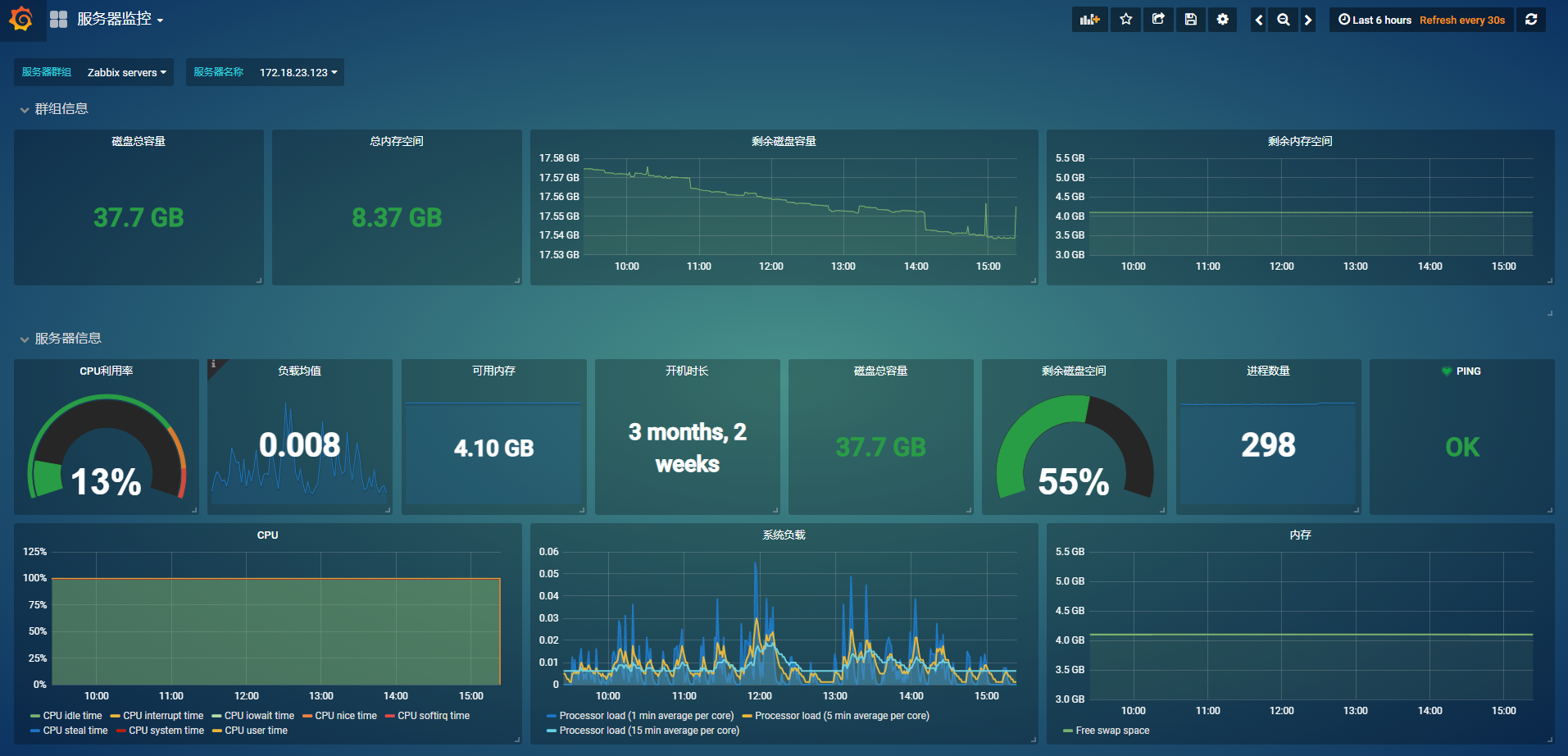The height and width of the screenshot is (756, 1568).
Task: Hide the Free swap space series
Action: (x=1111, y=730)
